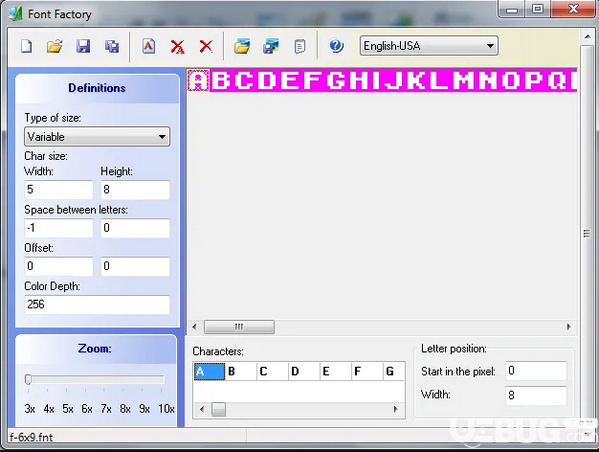Screen dimensions: 599x452
Task: Click the Zoom slider handle
Action: point(28,379)
